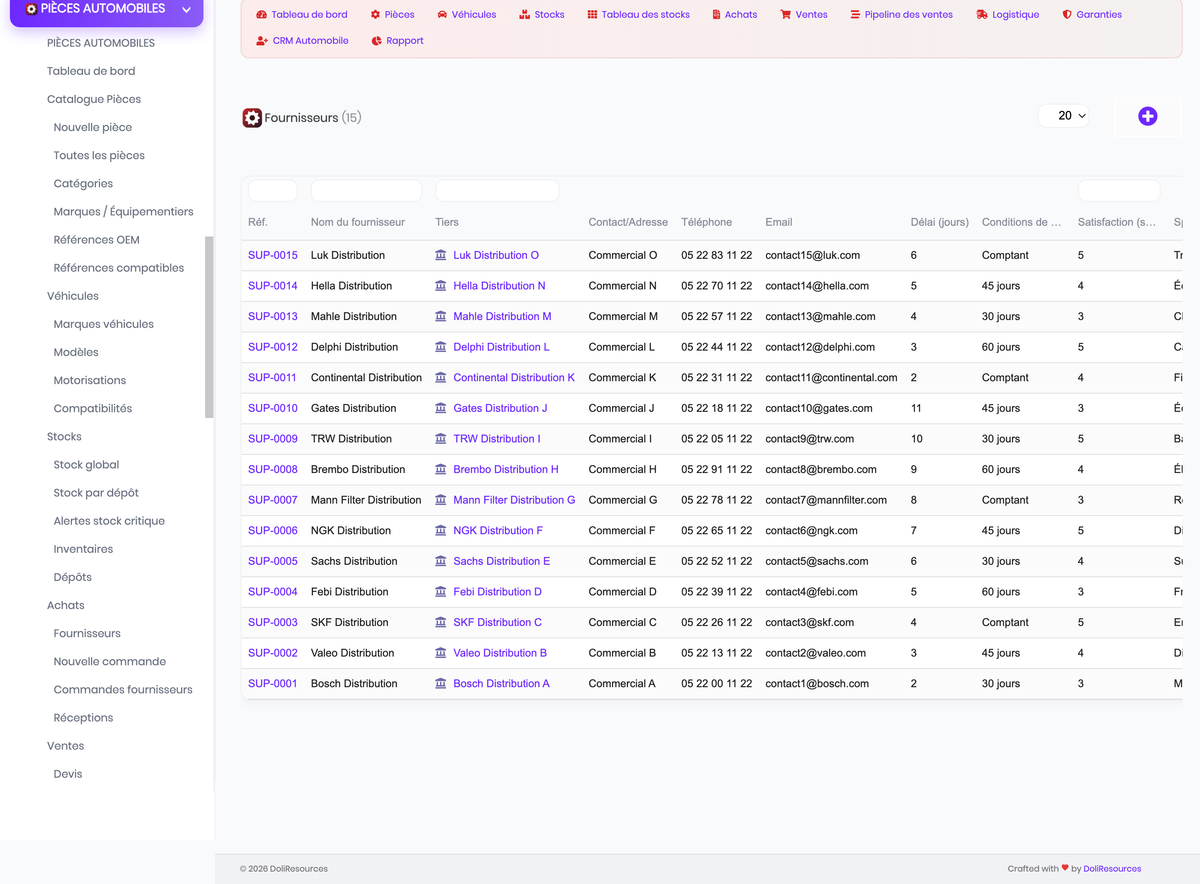Open the CRM Automobile menu tab
This screenshot has width=1200, height=884.
click(x=302, y=41)
